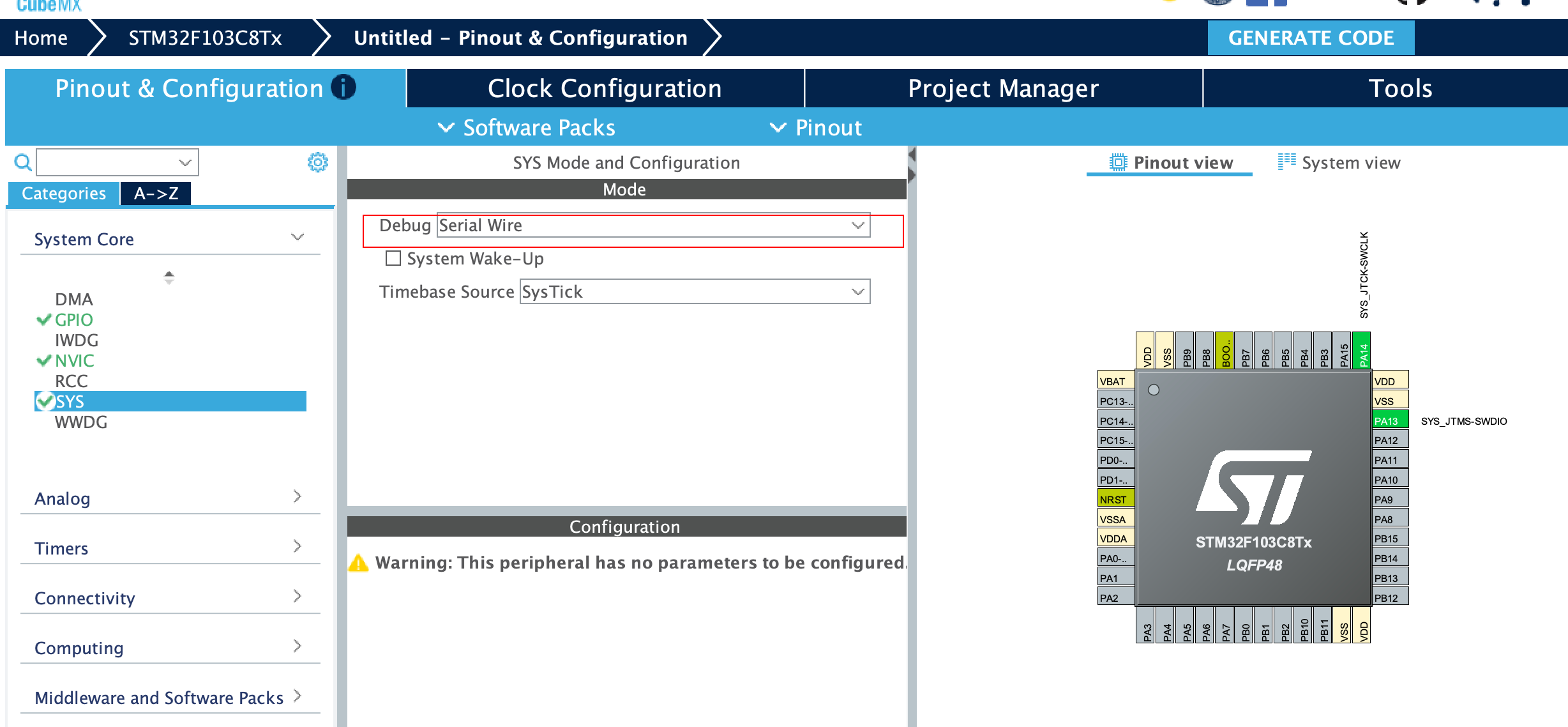Select GPIO in the System Core list

coord(74,319)
